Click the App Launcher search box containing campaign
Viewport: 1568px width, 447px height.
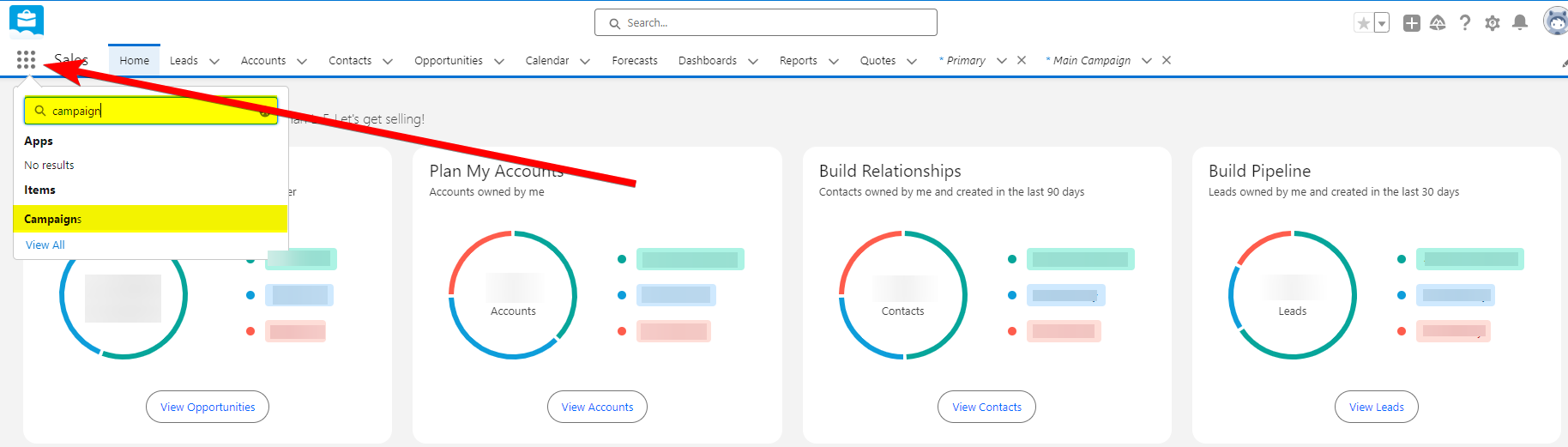click(x=151, y=111)
